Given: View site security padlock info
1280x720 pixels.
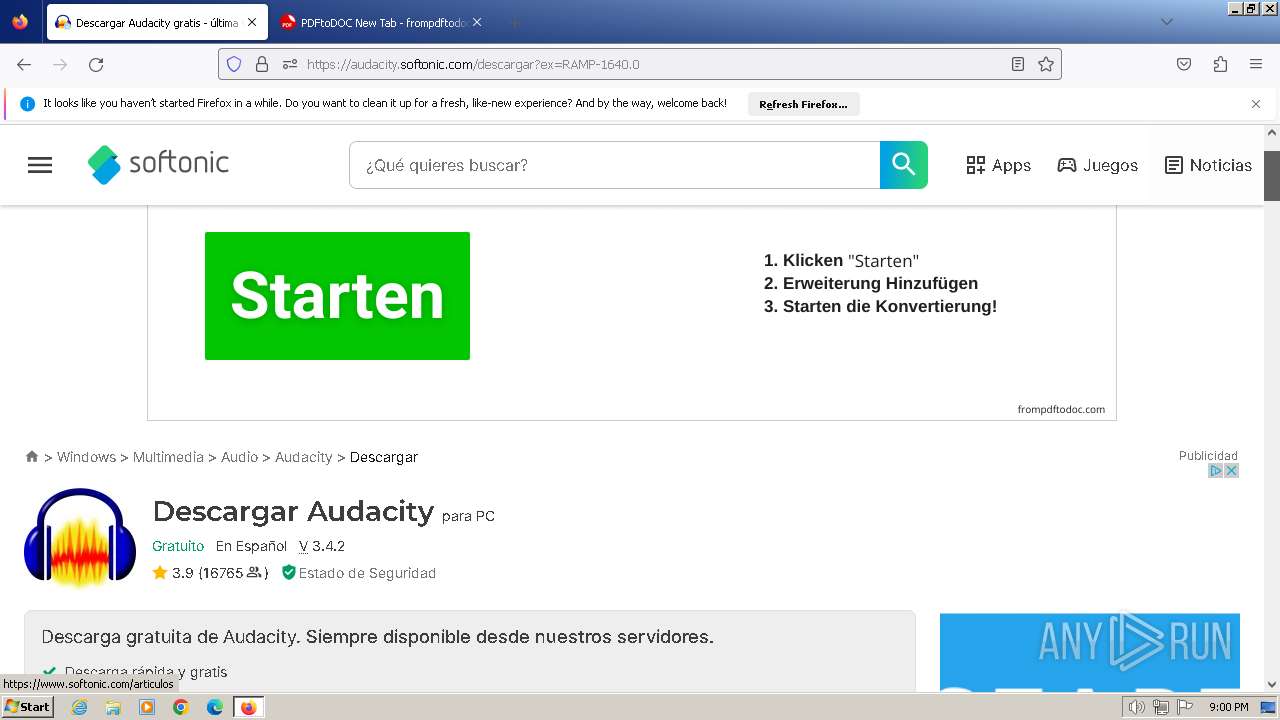Looking at the screenshot, I should pos(262,64).
